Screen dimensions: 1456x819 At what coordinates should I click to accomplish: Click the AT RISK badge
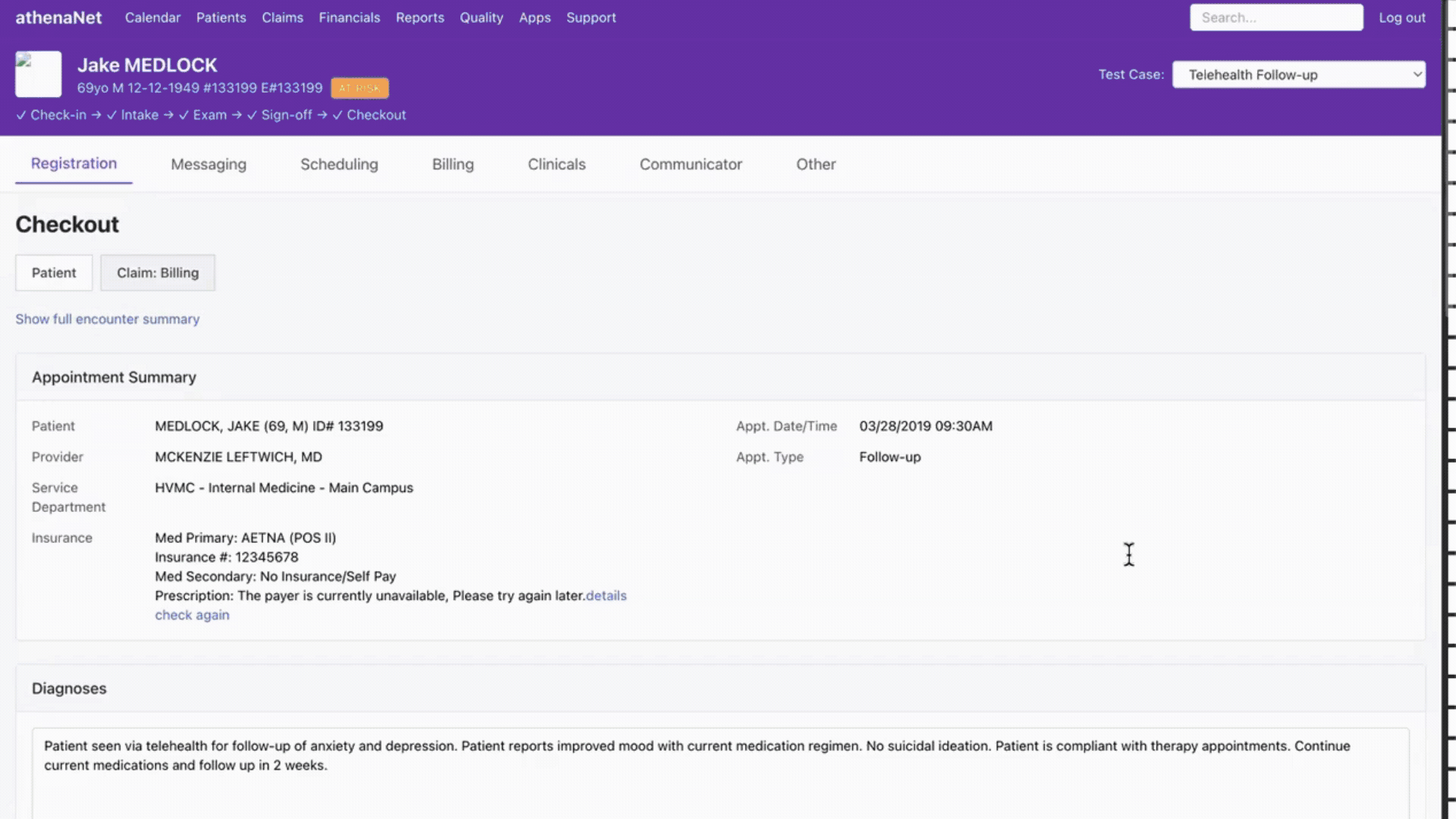[x=359, y=88]
